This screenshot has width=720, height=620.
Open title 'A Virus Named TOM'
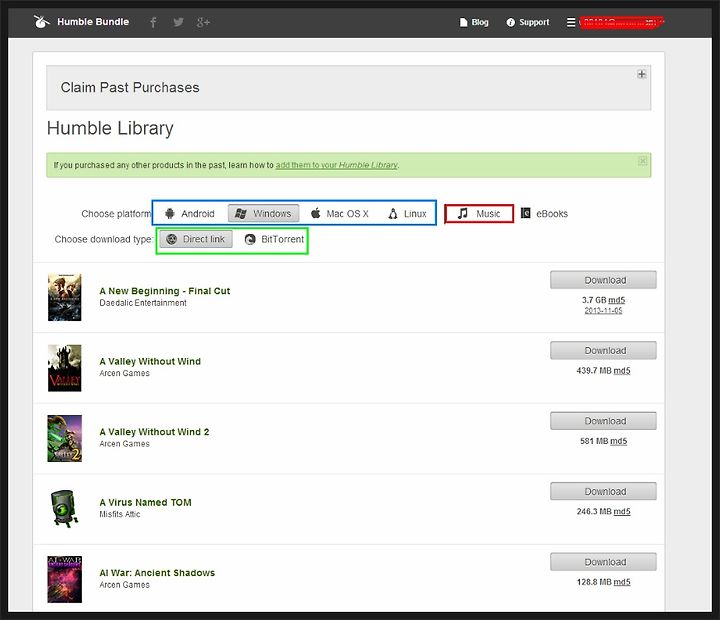146,502
